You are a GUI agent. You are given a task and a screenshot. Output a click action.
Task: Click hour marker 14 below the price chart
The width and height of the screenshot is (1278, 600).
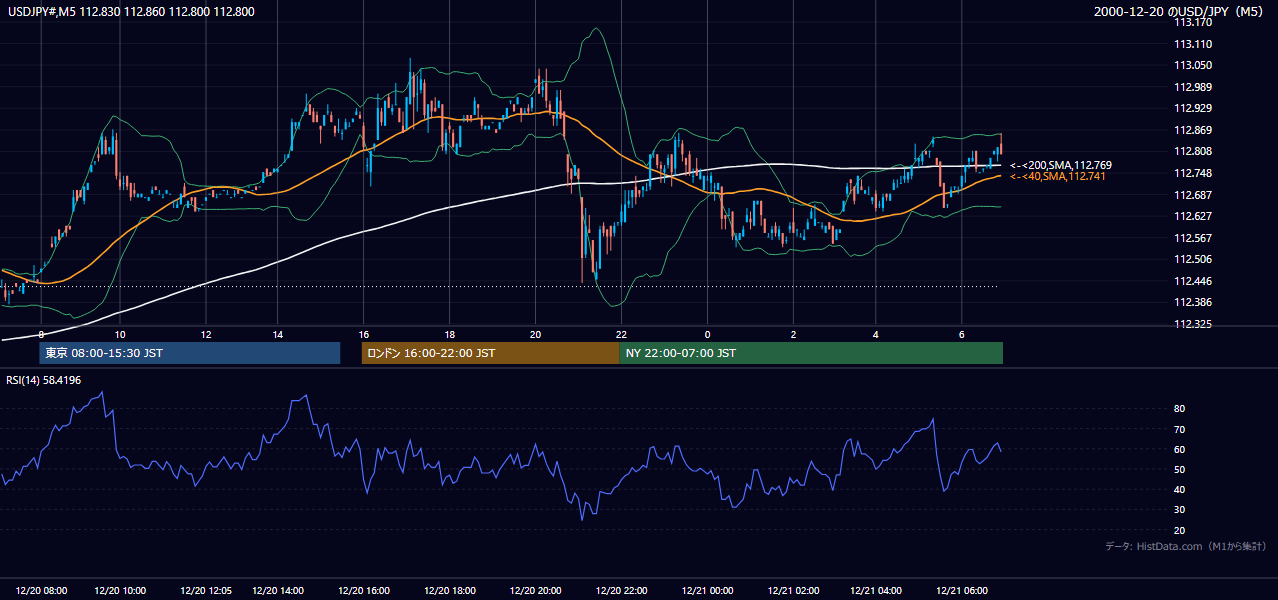(278, 334)
